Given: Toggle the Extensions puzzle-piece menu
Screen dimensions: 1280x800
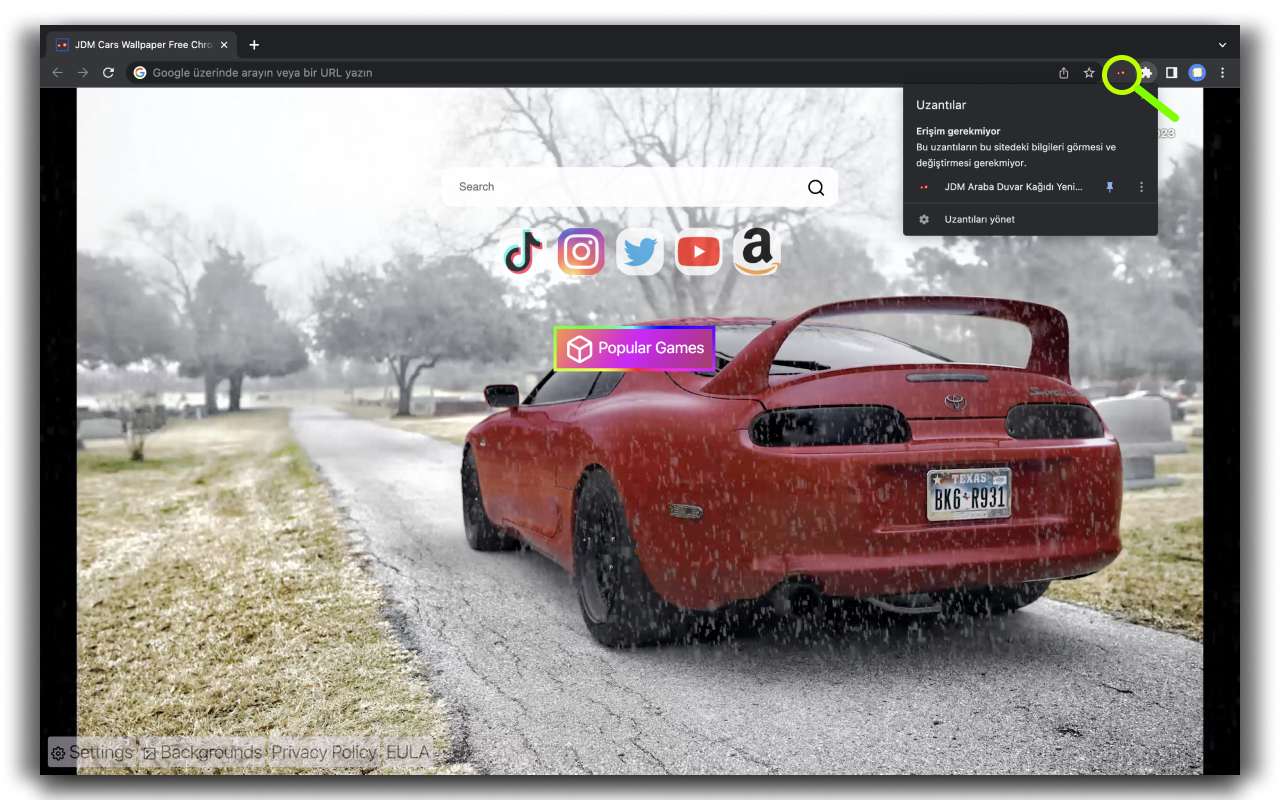Looking at the screenshot, I should [x=1147, y=73].
